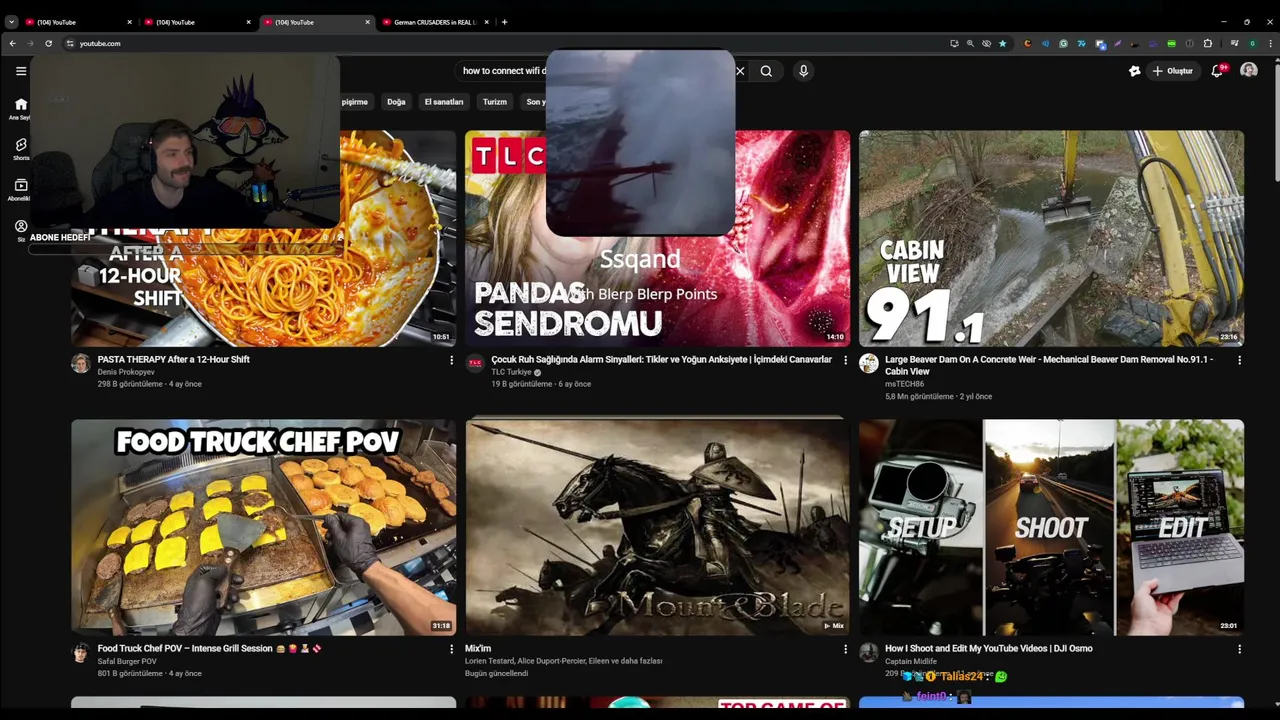
Task: Select the El sanatları filter chip
Action: point(444,102)
